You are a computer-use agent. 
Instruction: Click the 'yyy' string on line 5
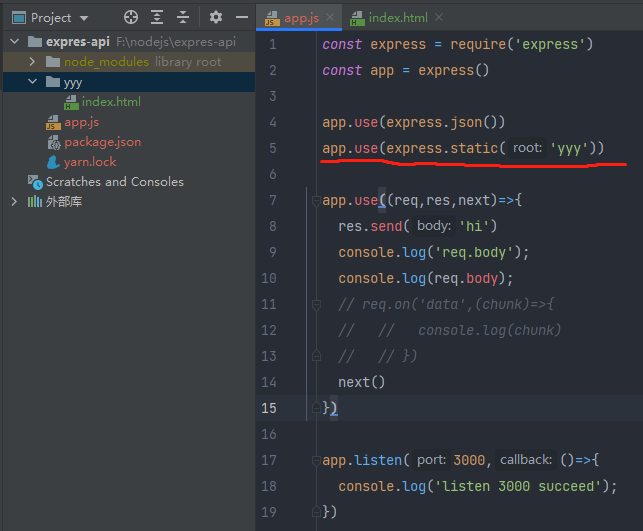pyautogui.click(x=569, y=148)
